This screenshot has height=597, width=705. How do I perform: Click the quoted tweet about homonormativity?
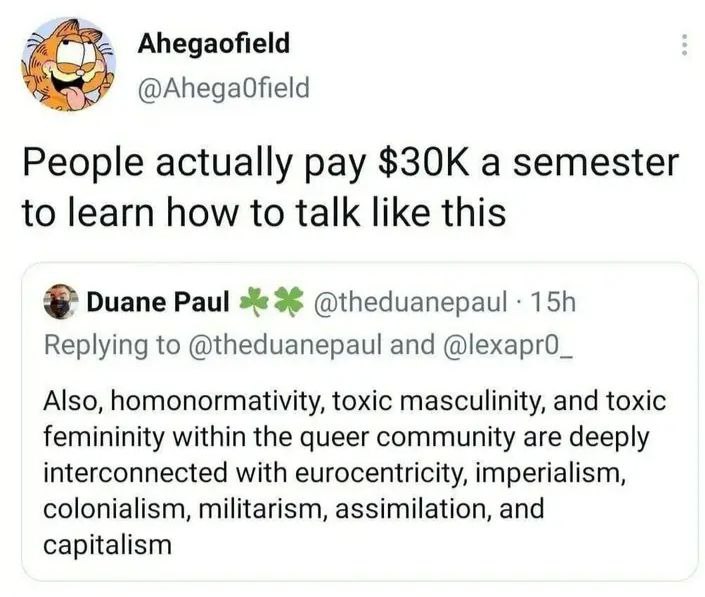coord(360,422)
